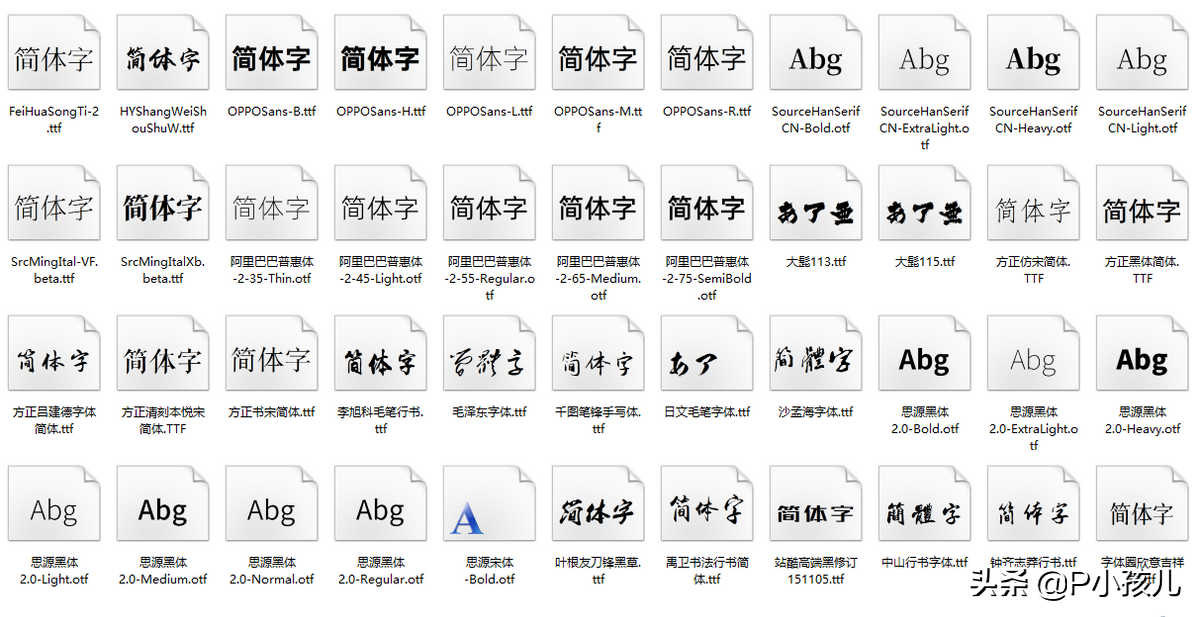
Task: Select the SrcMingItal-VF.beta.ttf icon
Action: [54, 203]
